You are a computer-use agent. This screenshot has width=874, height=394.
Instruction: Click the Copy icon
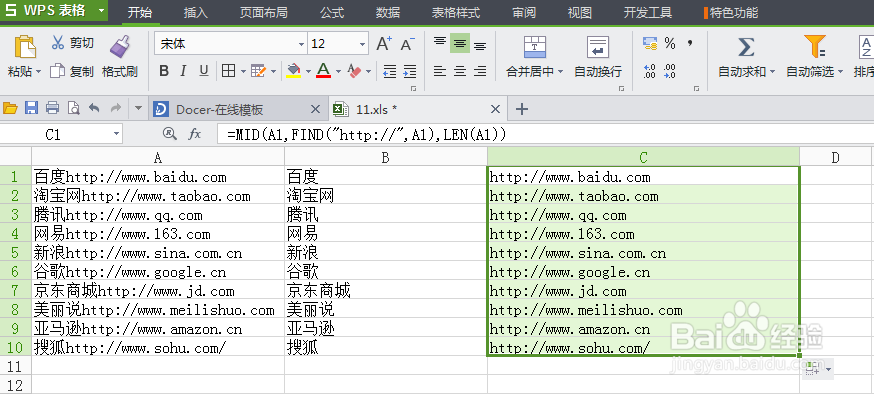tap(57, 71)
